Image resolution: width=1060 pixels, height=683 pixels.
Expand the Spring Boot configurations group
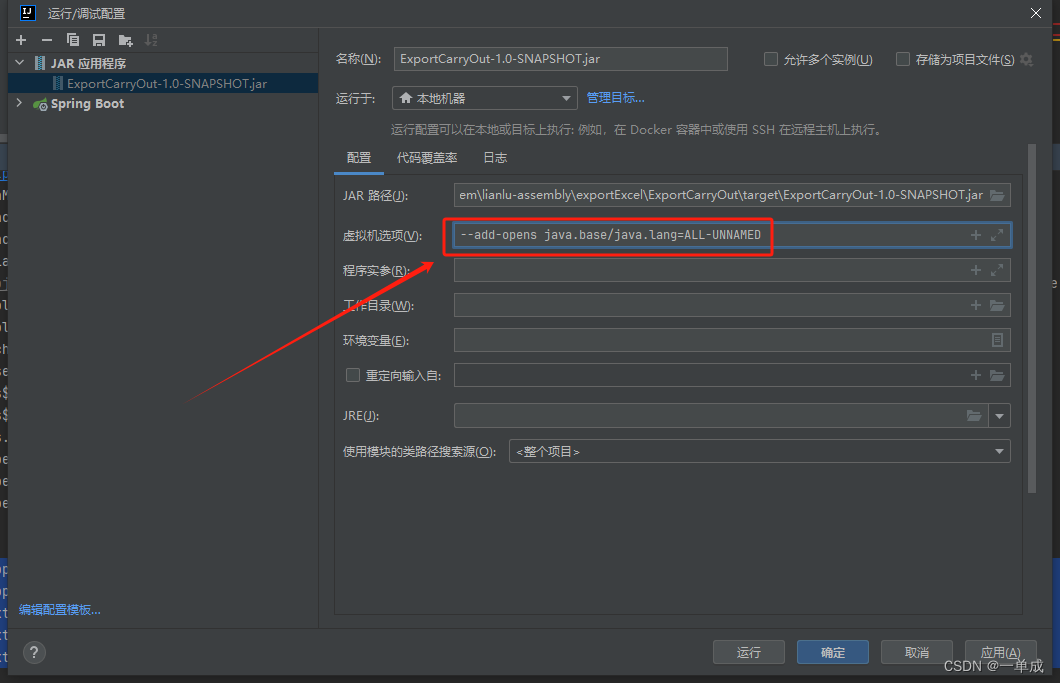[x=18, y=102]
